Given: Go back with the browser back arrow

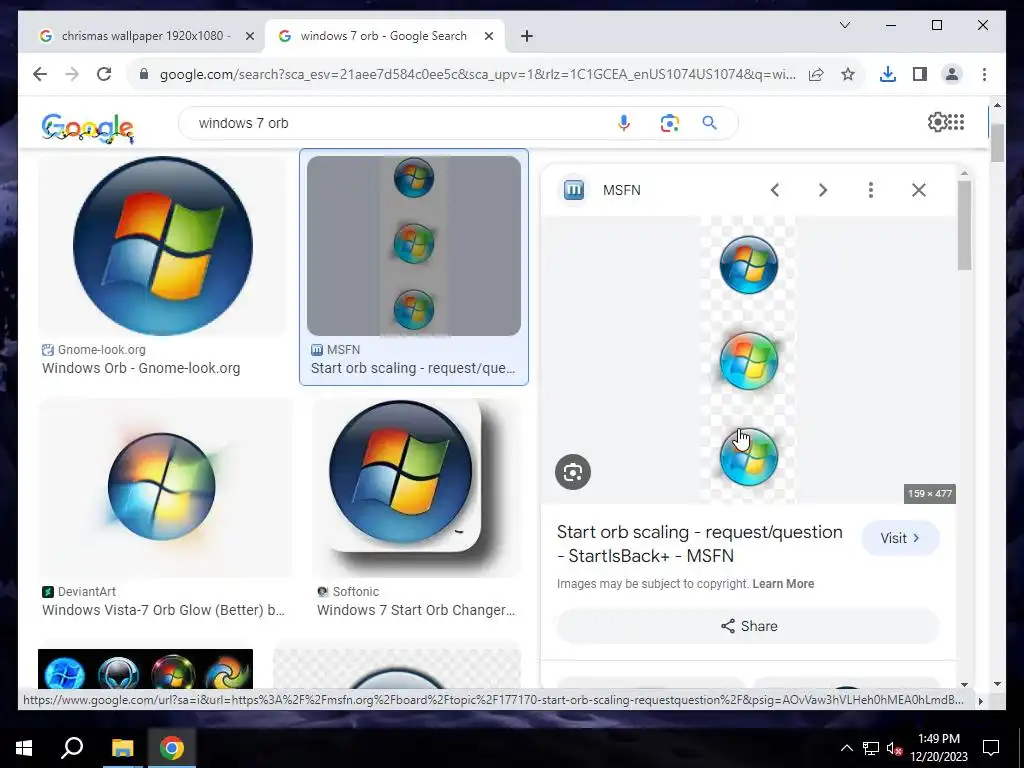Looking at the screenshot, I should pyautogui.click(x=40, y=74).
